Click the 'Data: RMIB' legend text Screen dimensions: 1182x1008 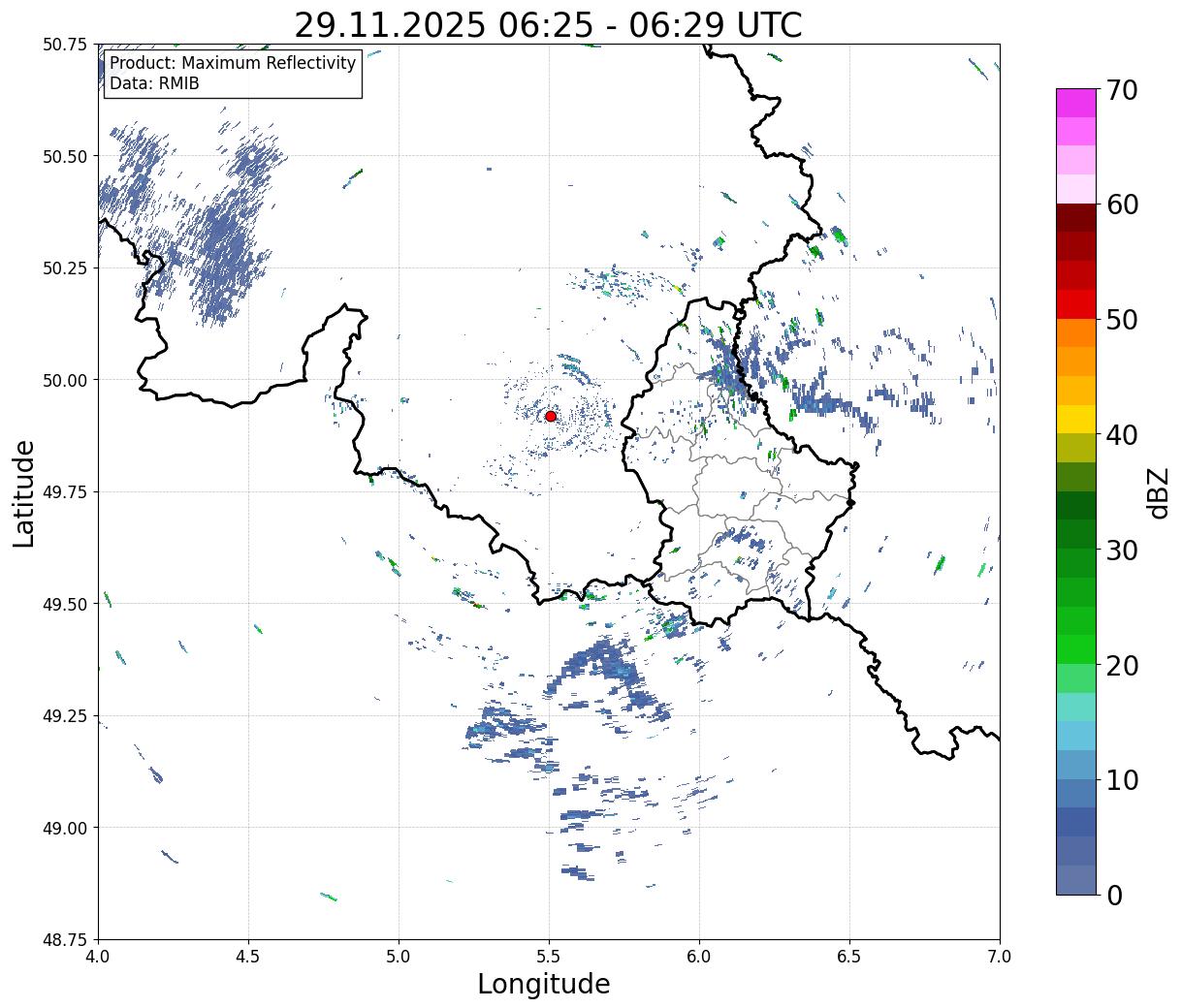click(154, 83)
